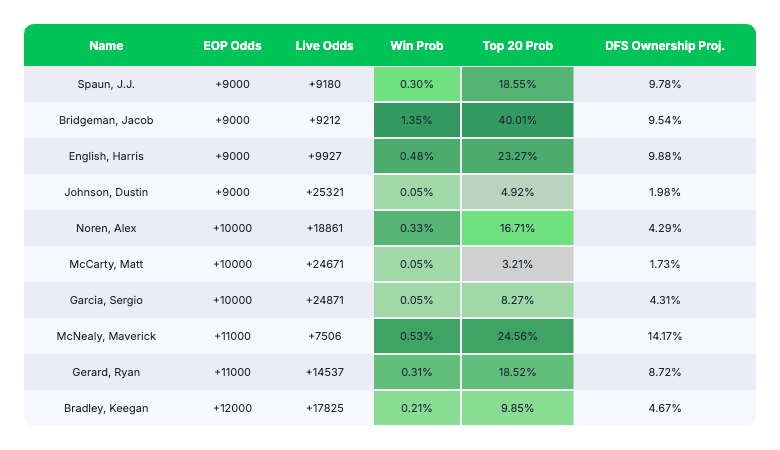The width and height of the screenshot is (780, 450).
Task: Sort by DFS Ownership Proj. header
Action: click(664, 46)
